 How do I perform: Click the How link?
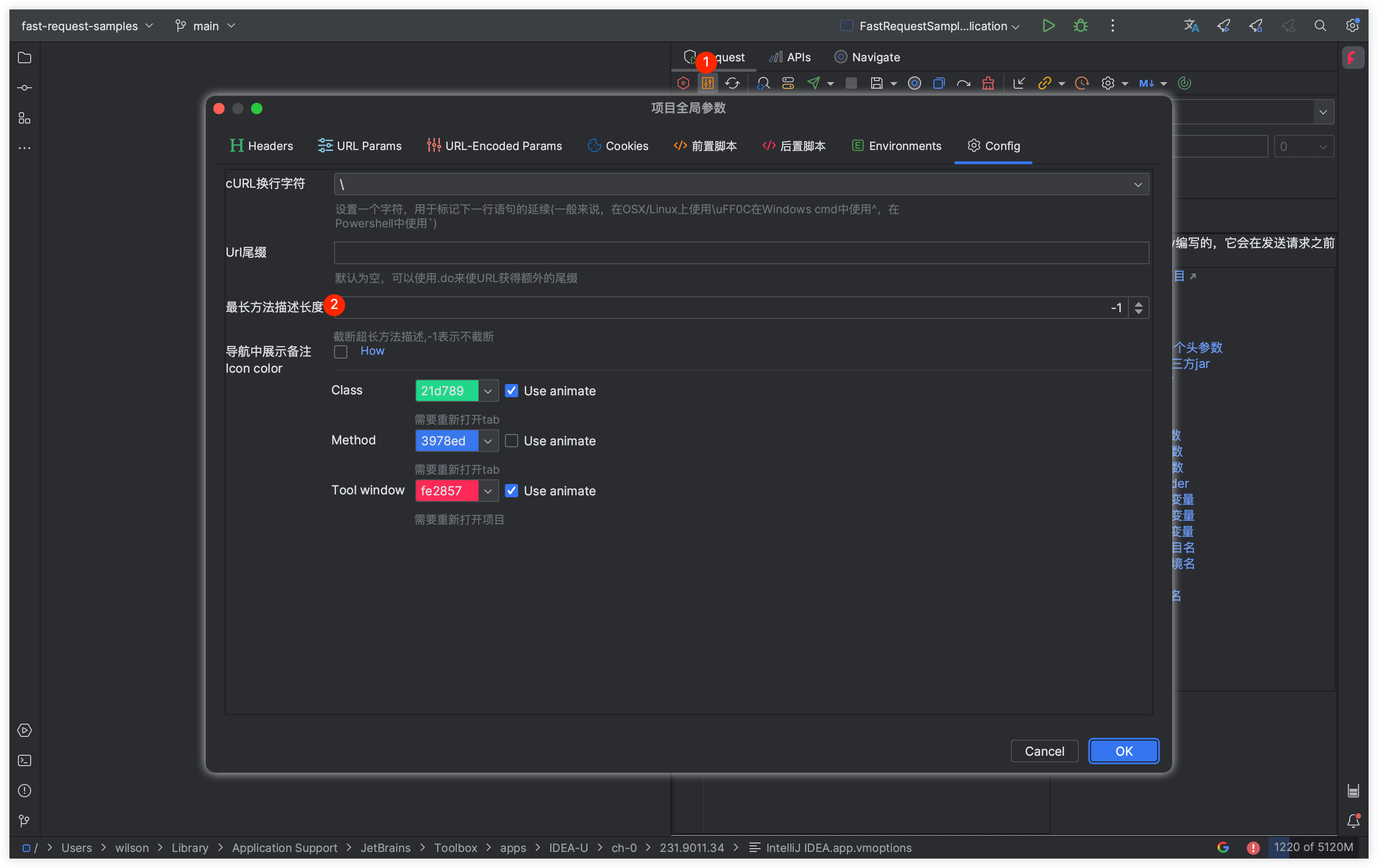[372, 351]
